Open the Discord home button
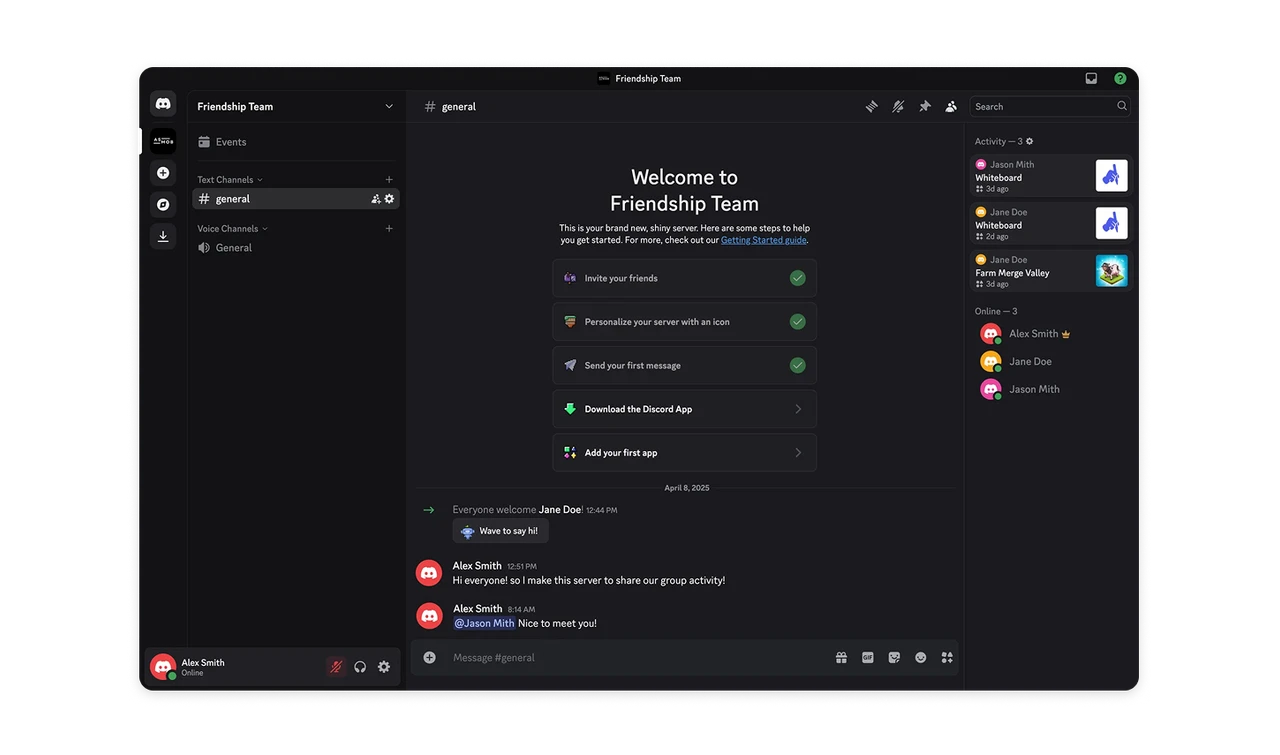 click(162, 103)
